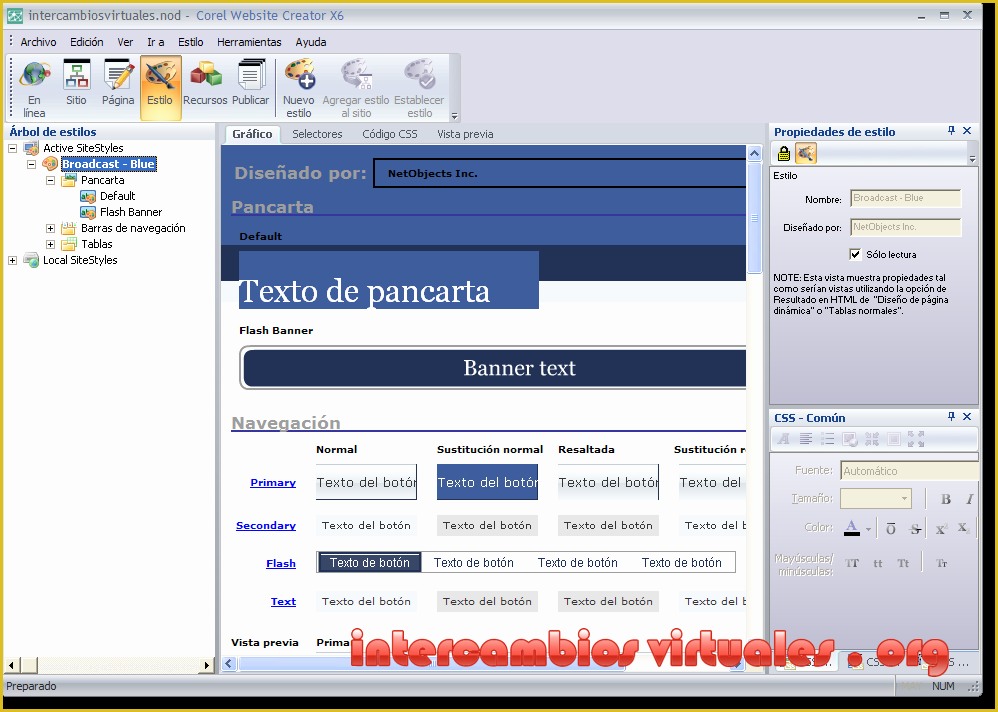Collapse the Pancarta folder
This screenshot has height=712, width=998.
[x=50, y=181]
